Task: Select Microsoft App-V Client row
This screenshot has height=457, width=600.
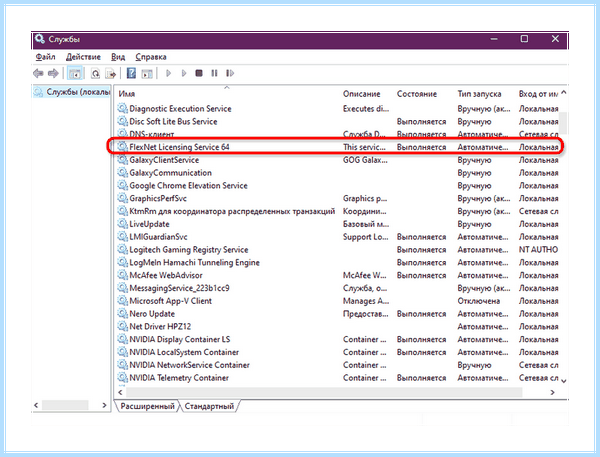Action: click(338, 301)
